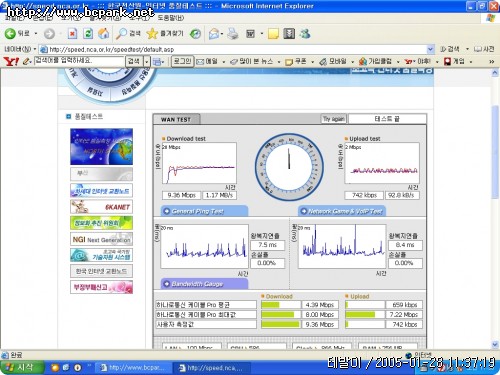Switch to http://www.bcpar... taskbar window
Viewport: 500px width, 375px height.
[134, 368]
